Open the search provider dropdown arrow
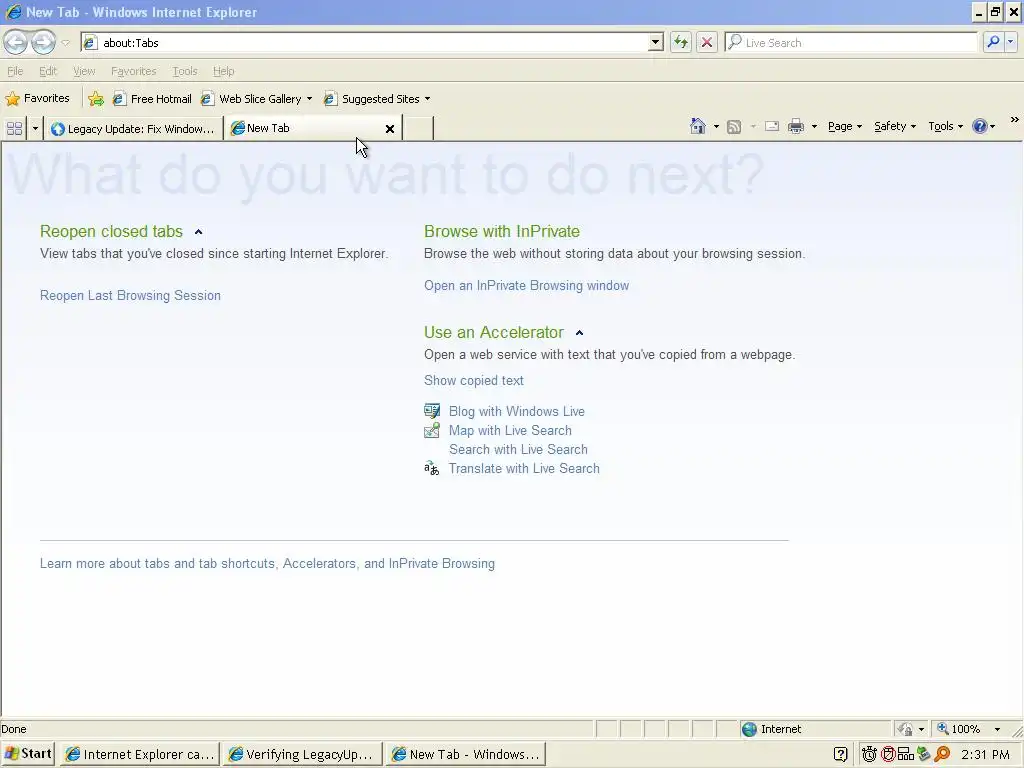The height and width of the screenshot is (768, 1024). coord(1010,42)
